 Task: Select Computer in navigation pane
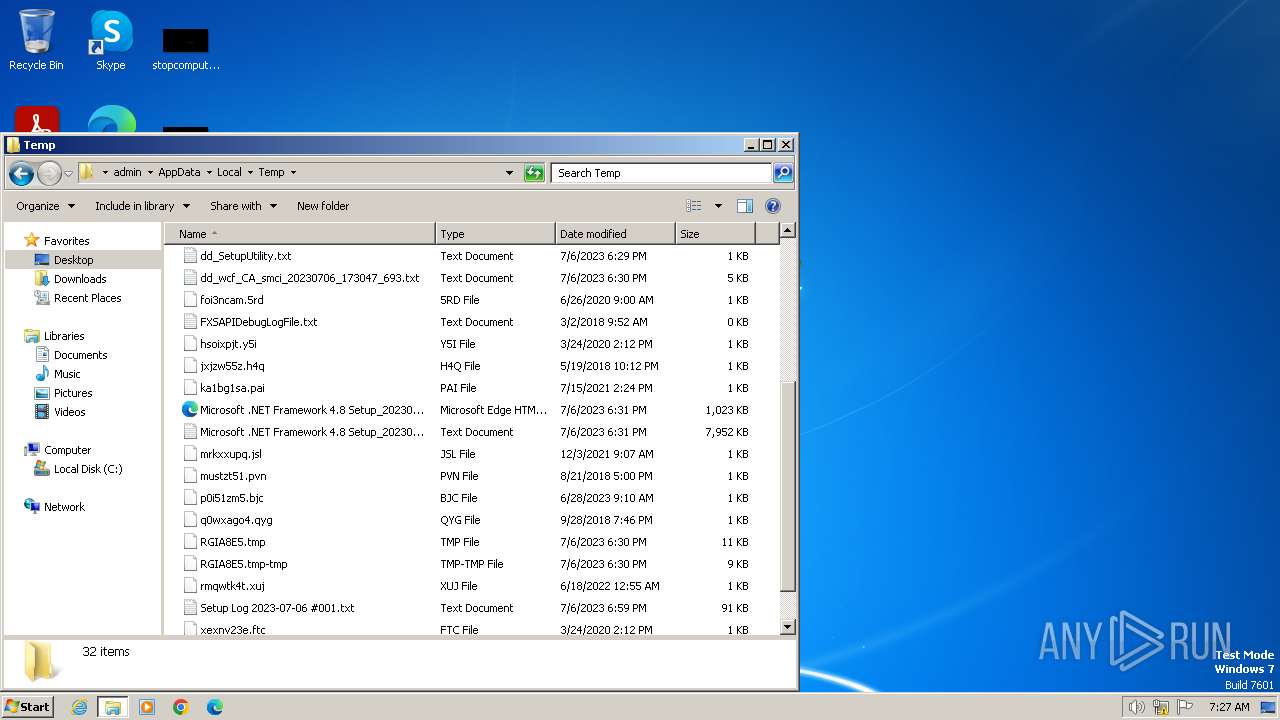tap(67, 450)
